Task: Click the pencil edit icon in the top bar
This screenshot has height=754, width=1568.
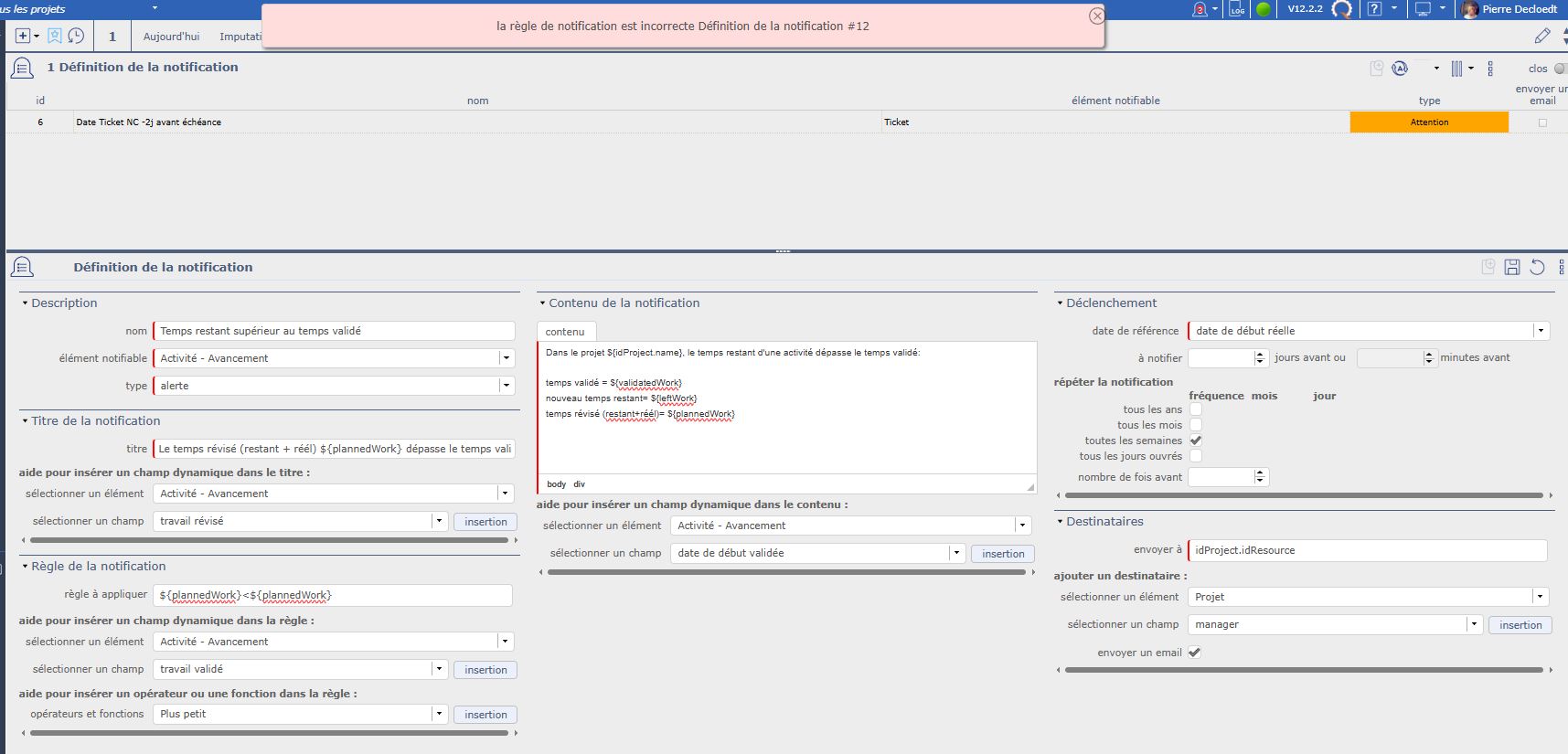Action: tap(1542, 36)
